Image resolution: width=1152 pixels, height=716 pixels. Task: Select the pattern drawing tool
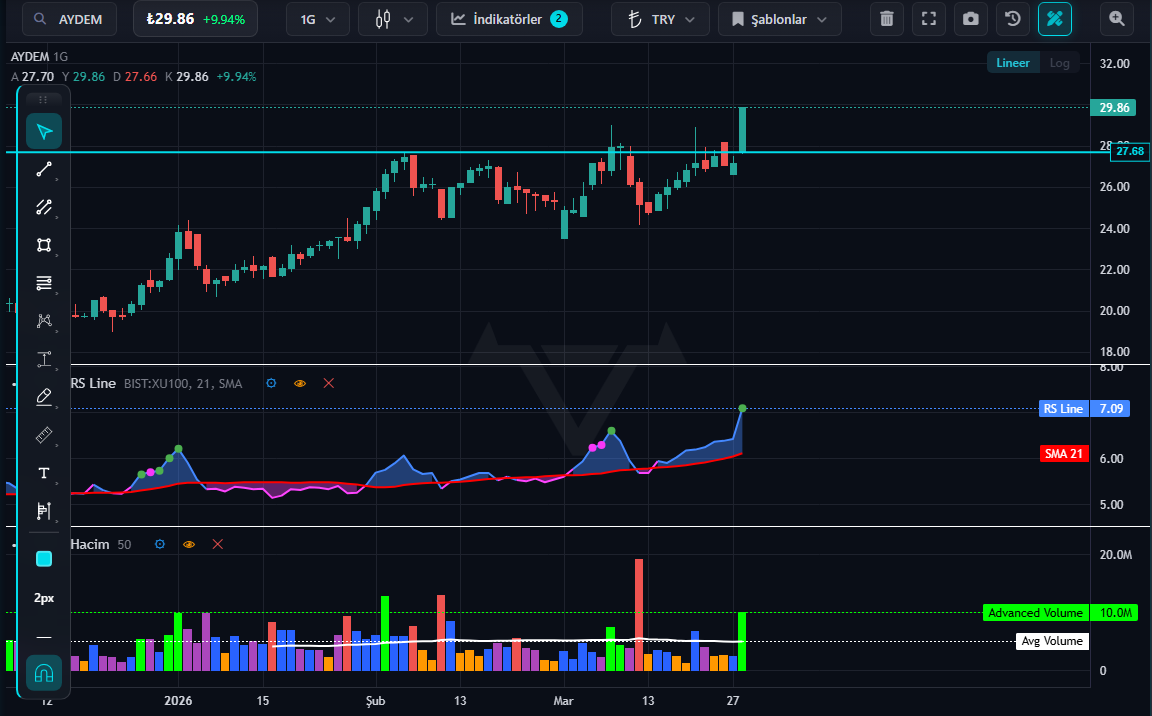[44, 321]
